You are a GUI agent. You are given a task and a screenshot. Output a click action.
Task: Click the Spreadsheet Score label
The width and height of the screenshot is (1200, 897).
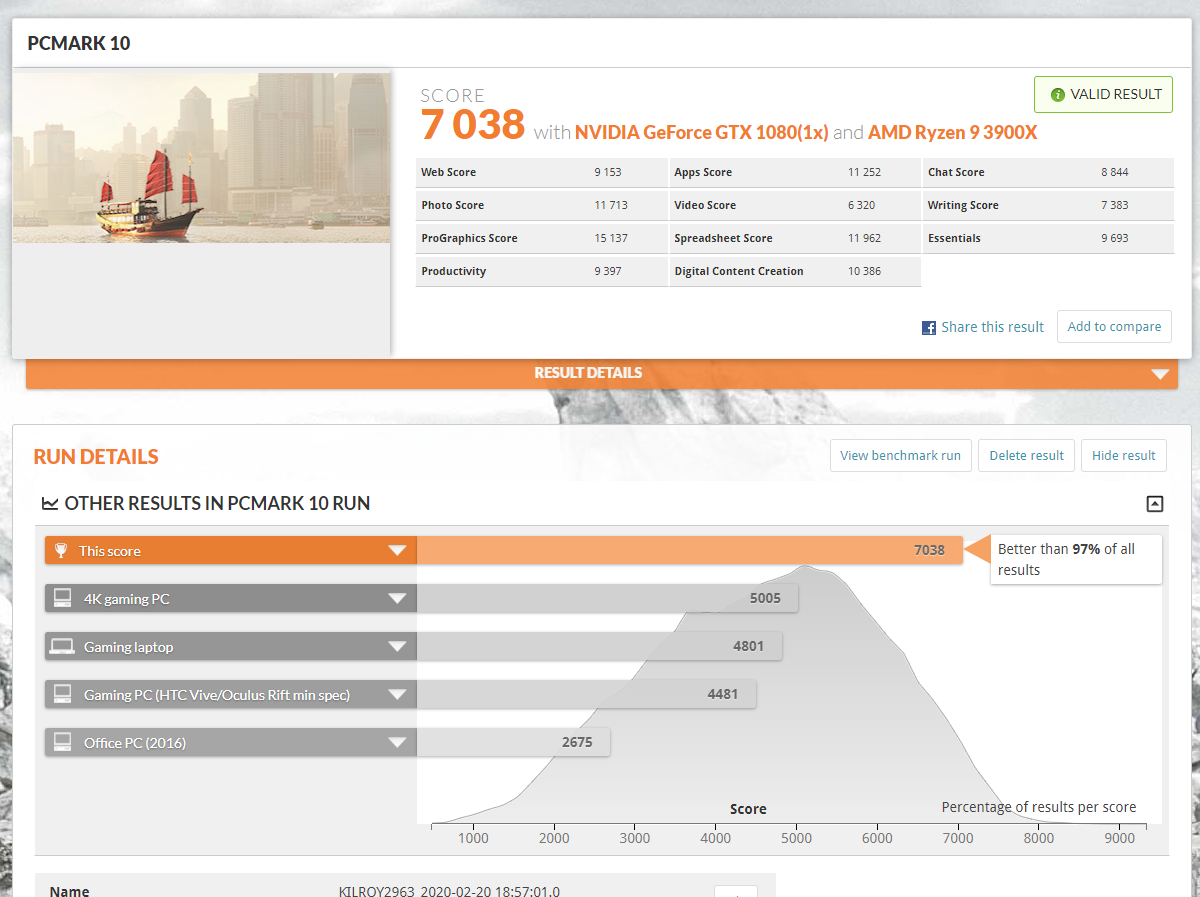[x=723, y=238]
